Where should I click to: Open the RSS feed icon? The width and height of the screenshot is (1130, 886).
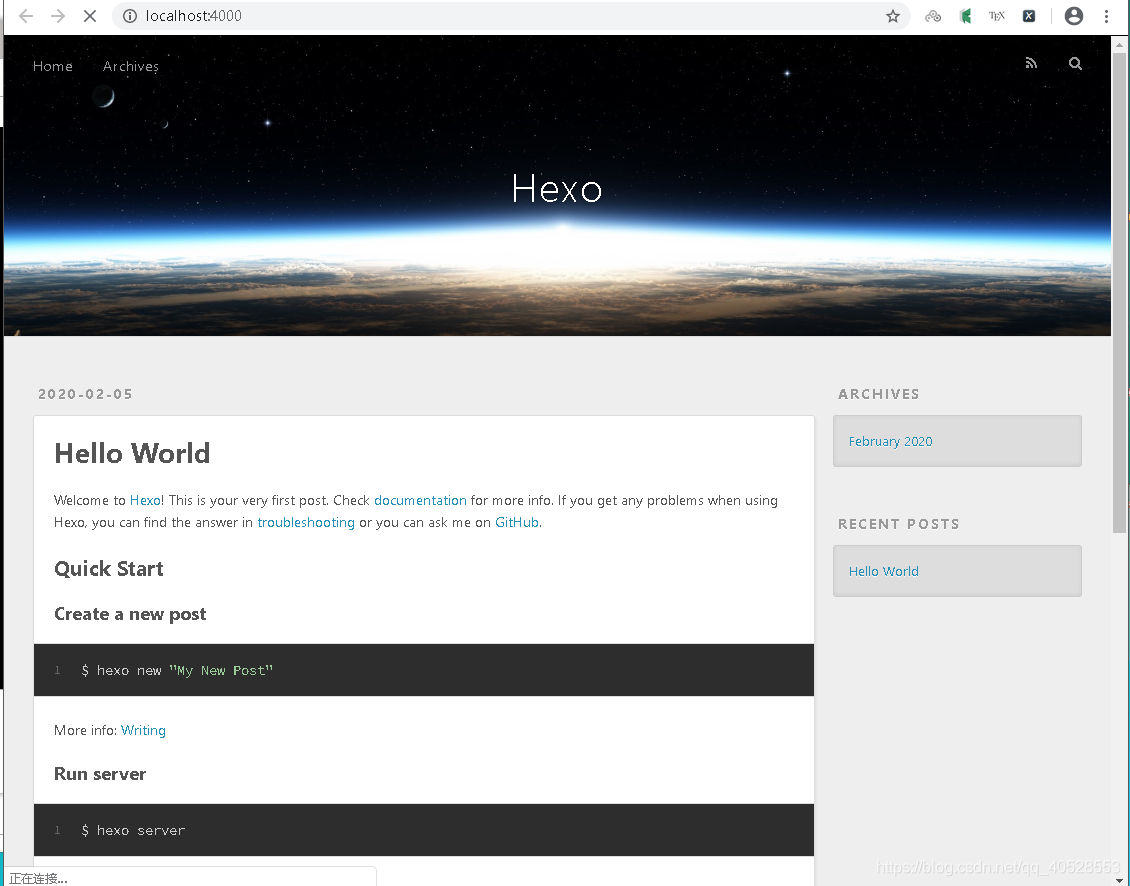(x=1031, y=63)
